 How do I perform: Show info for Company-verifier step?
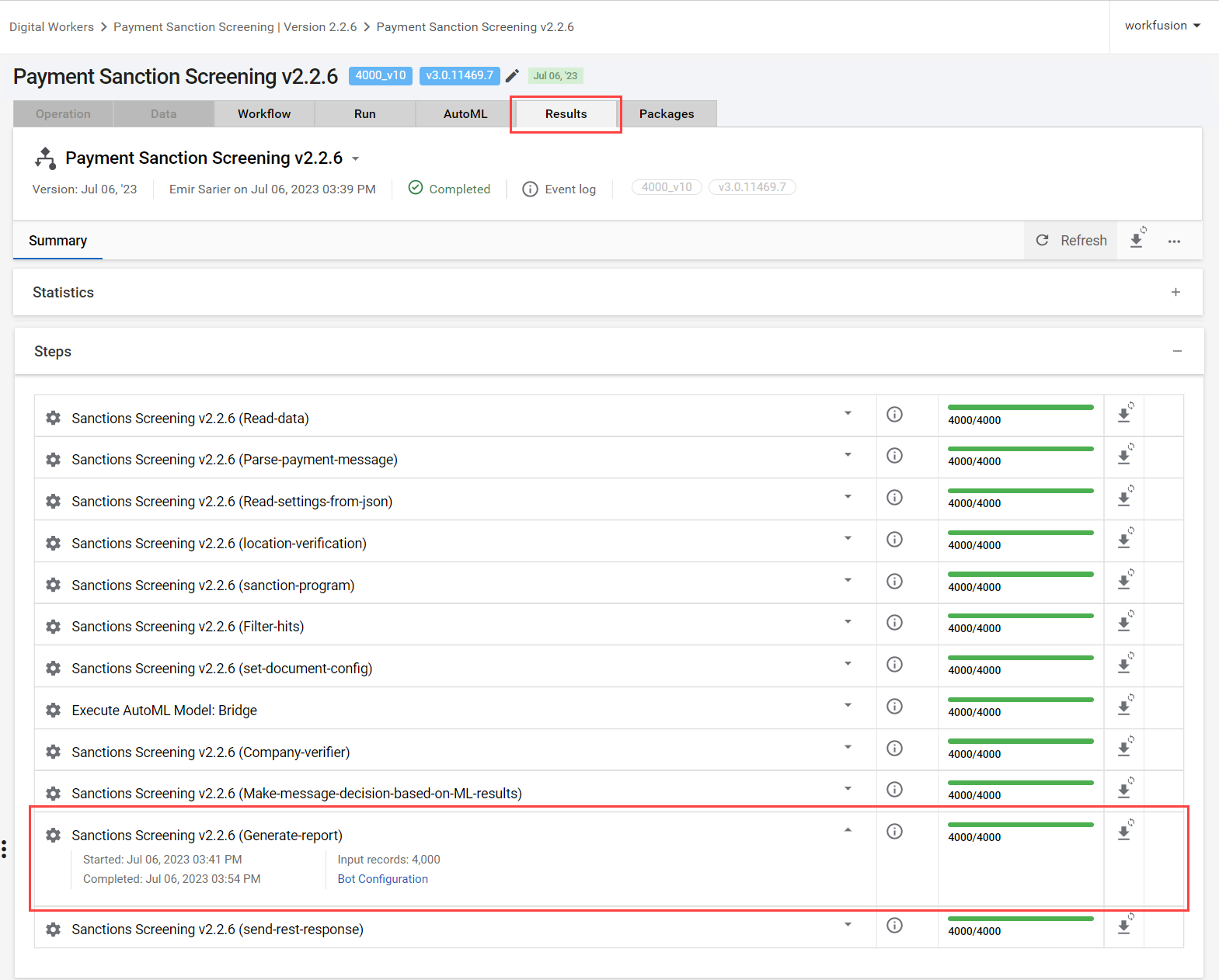coord(895,748)
